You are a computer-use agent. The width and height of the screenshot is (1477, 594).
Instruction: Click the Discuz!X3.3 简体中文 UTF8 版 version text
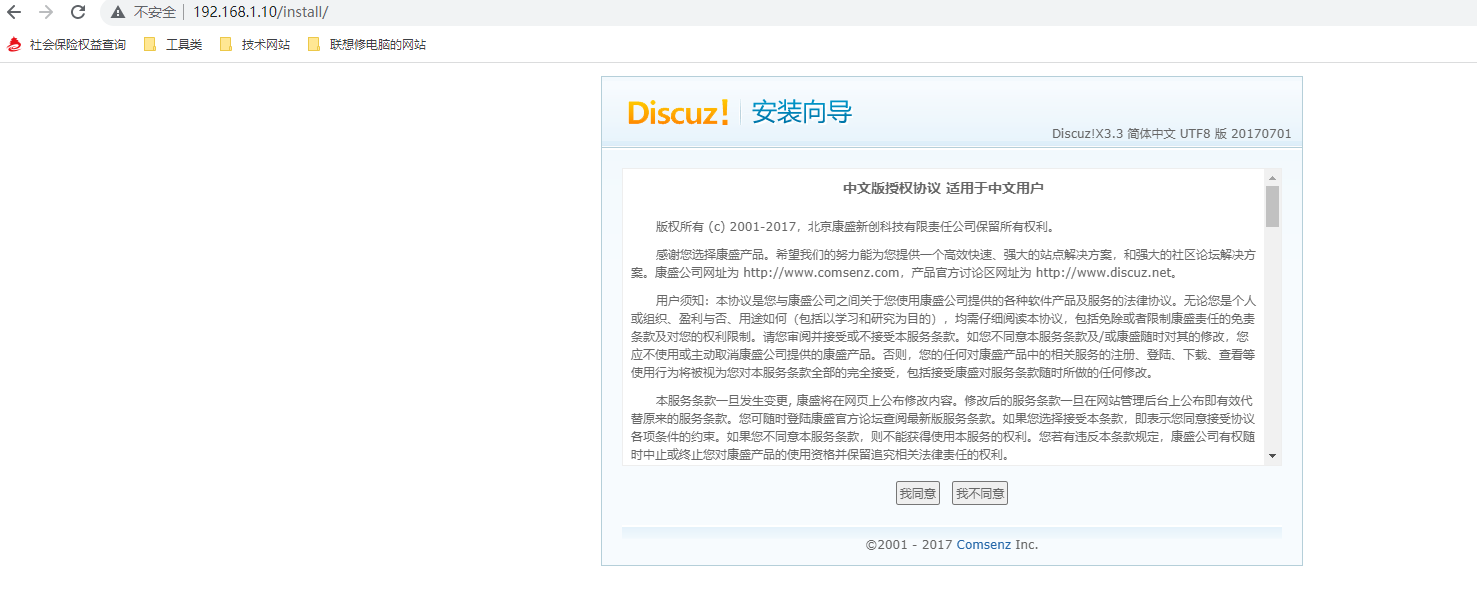click(x=1172, y=134)
